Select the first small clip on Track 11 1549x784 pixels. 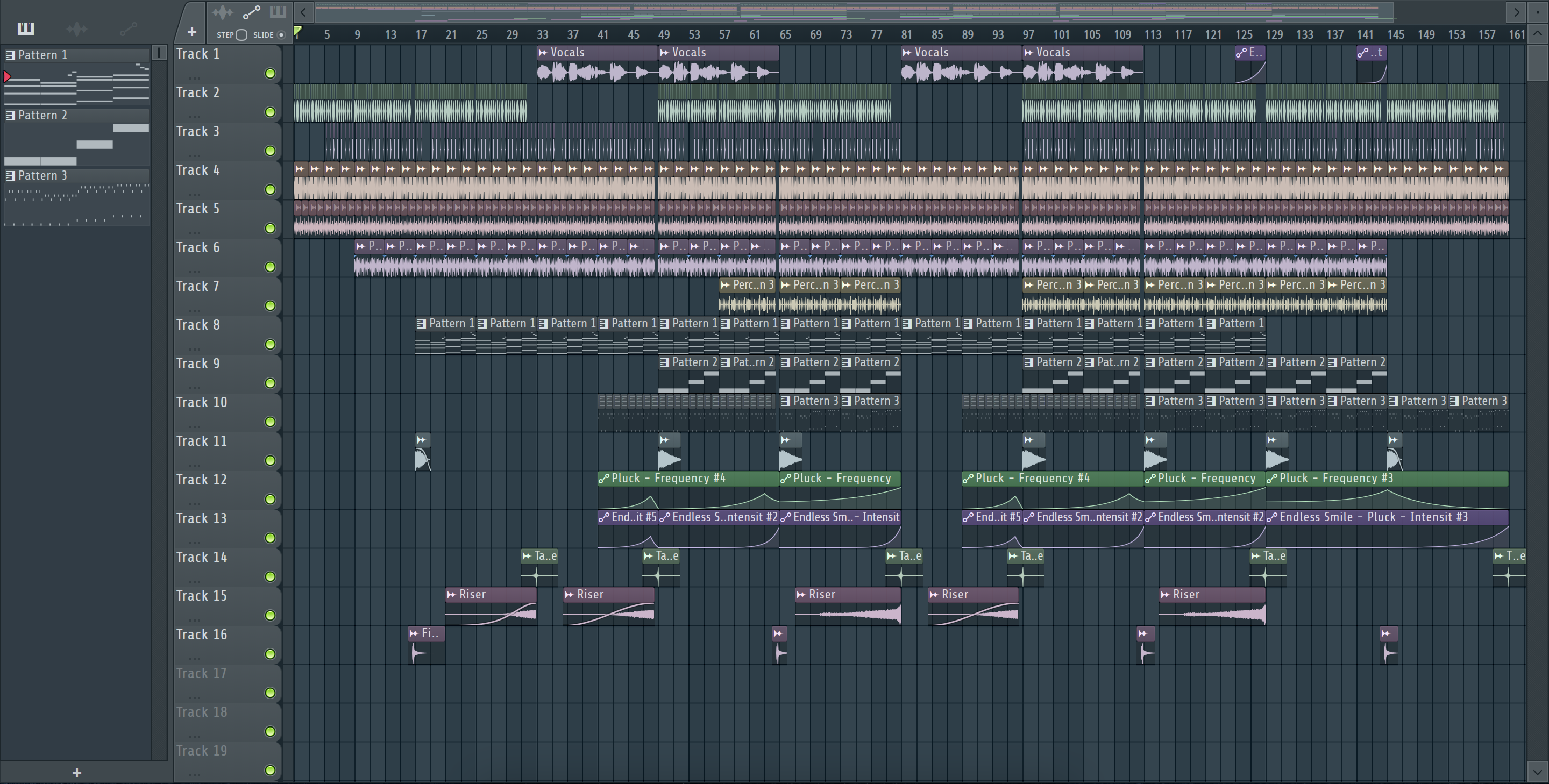point(423,452)
